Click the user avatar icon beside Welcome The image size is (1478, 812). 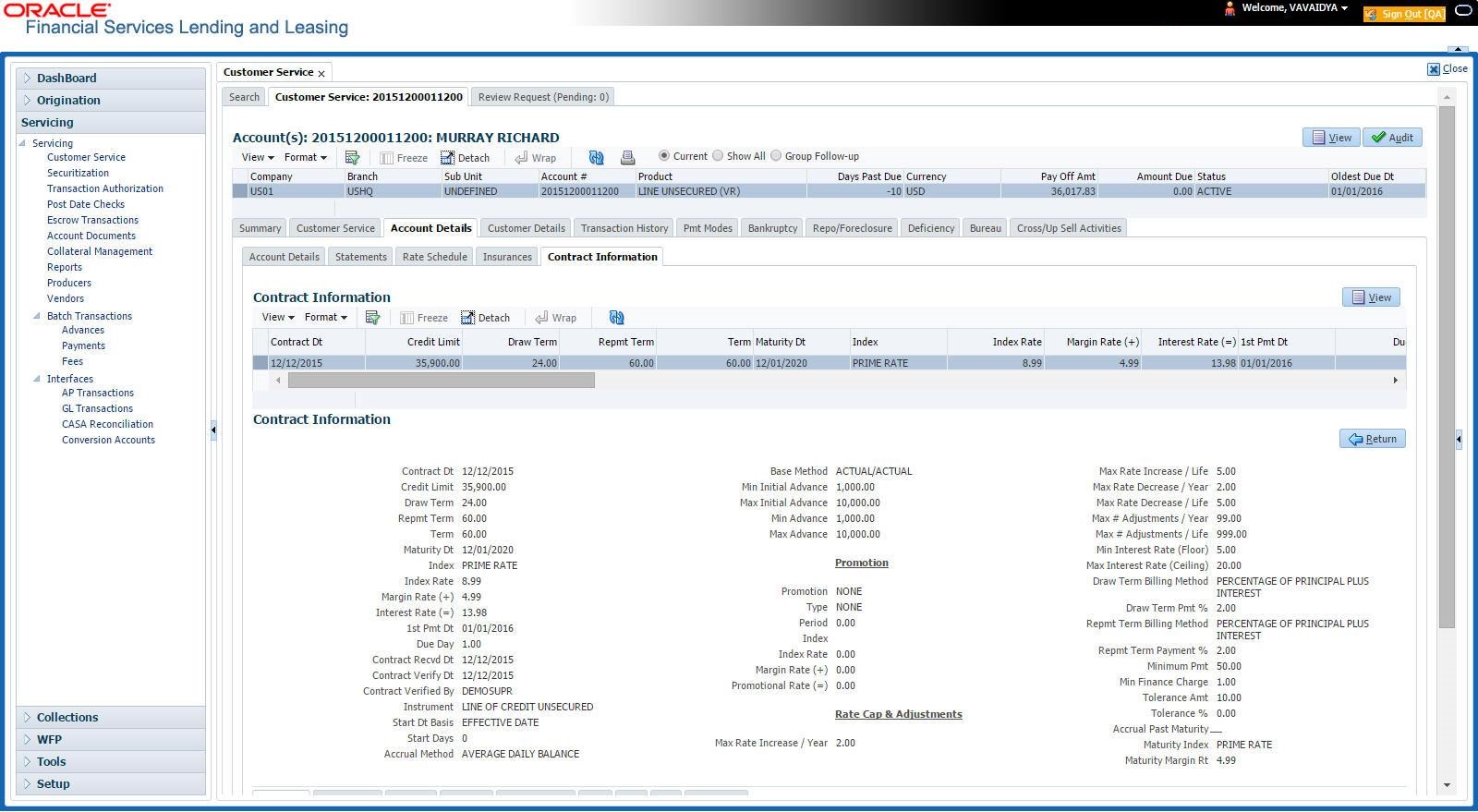pos(1230,9)
